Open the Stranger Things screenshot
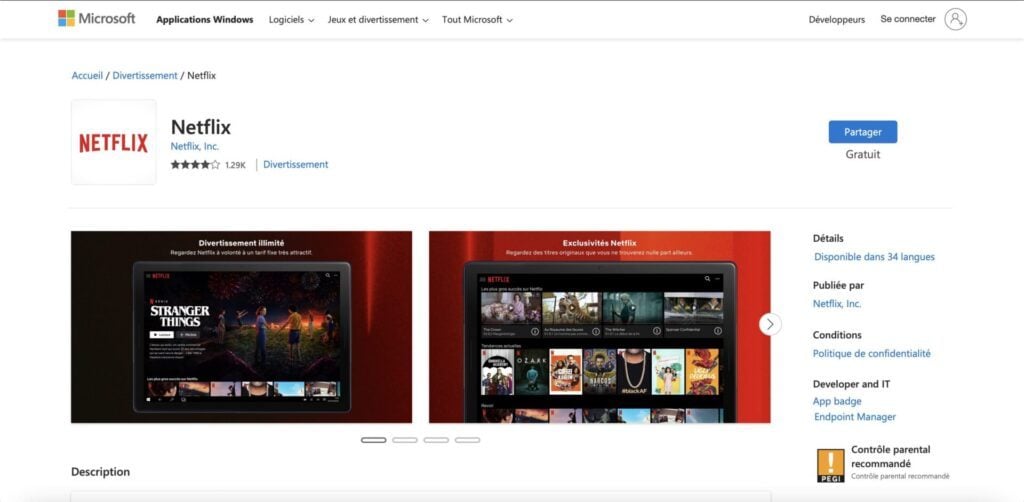Screen dimensions: 1024x502 pyautogui.click(x=242, y=327)
